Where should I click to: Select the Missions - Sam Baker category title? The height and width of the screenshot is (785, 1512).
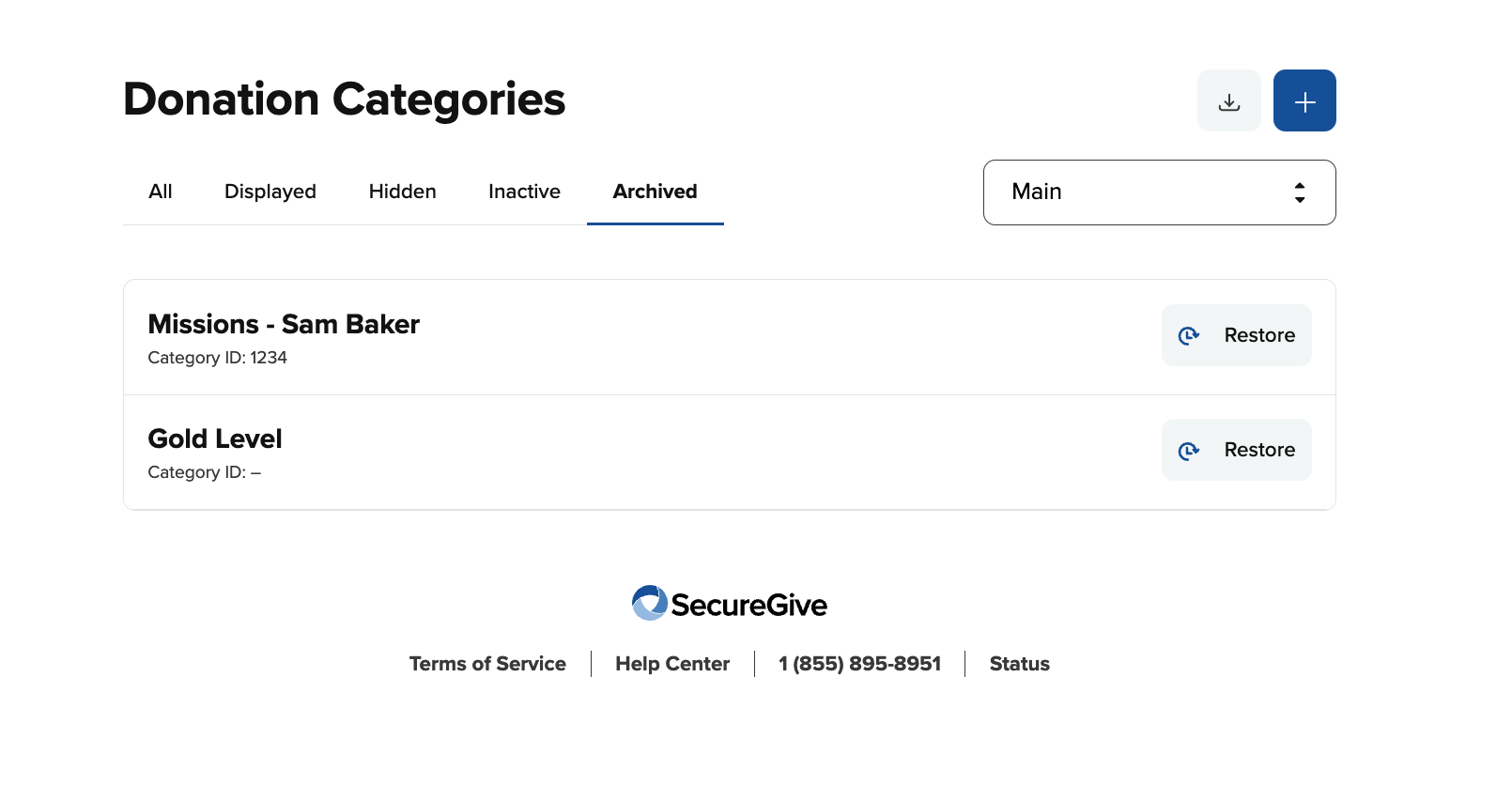(x=284, y=324)
